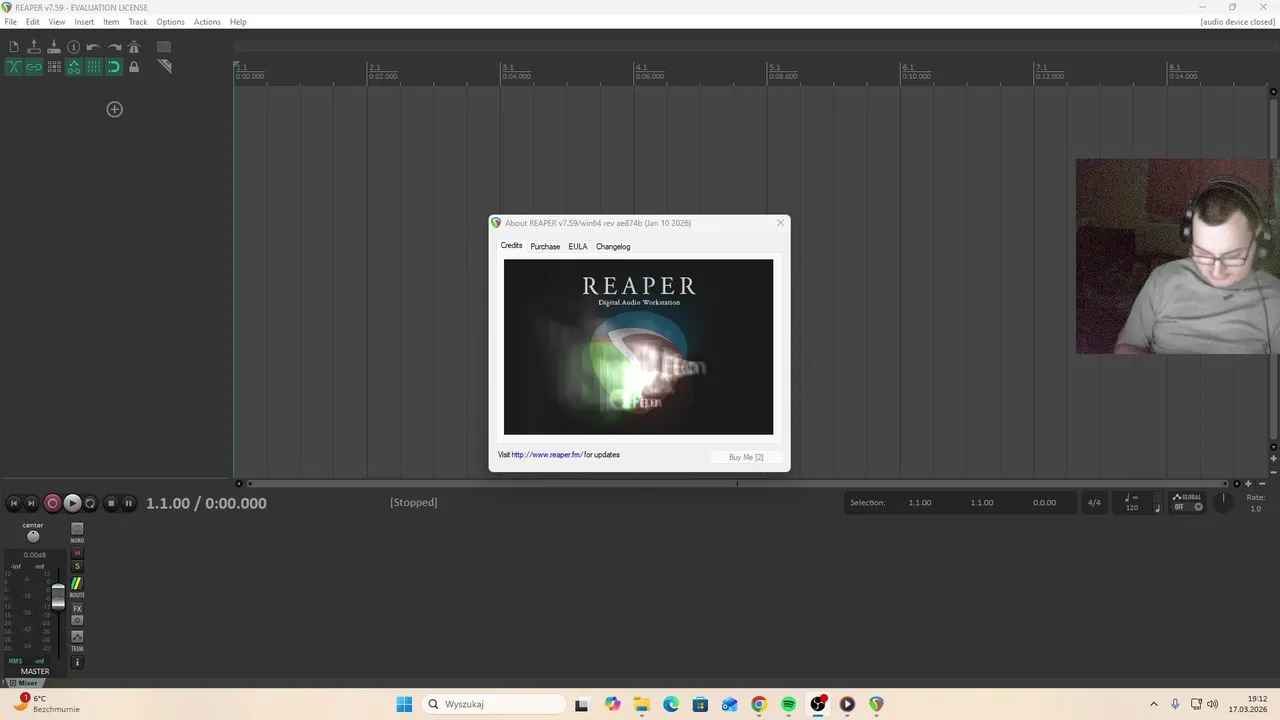The width and height of the screenshot is (1280, 720).
Task: Open Google Chrome from the taskbar
Action: [759, 704]
